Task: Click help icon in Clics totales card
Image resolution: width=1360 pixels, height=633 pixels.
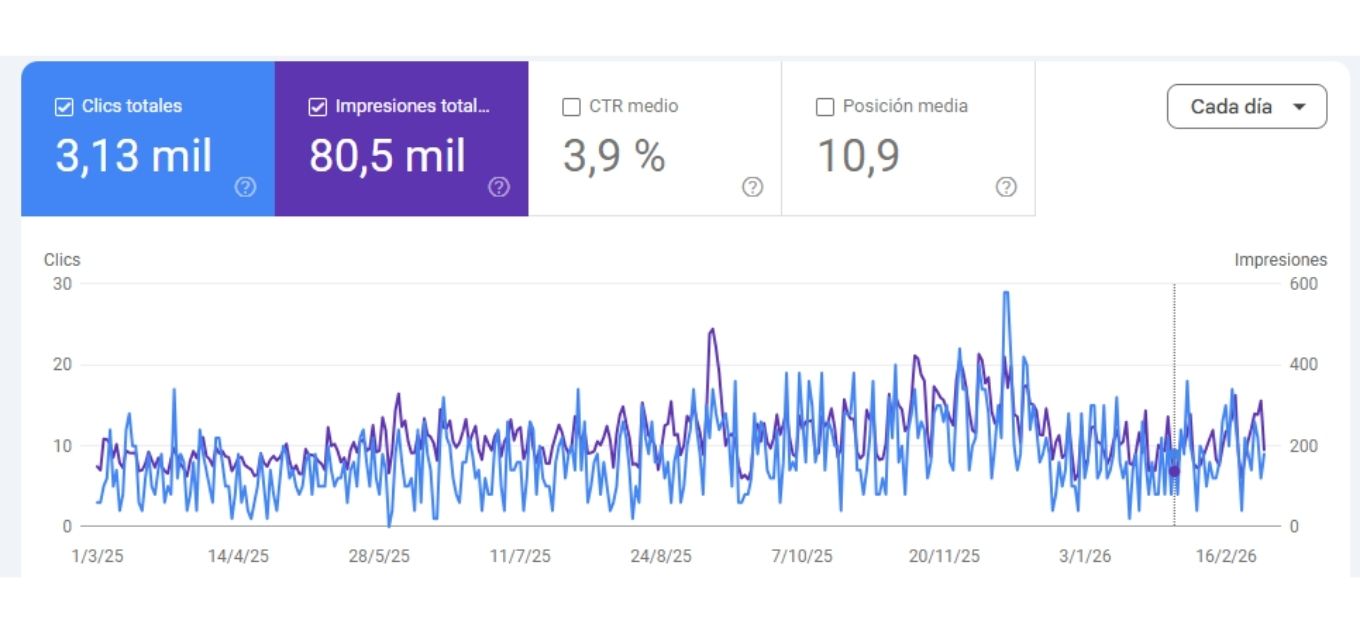Action: point(245,187)
